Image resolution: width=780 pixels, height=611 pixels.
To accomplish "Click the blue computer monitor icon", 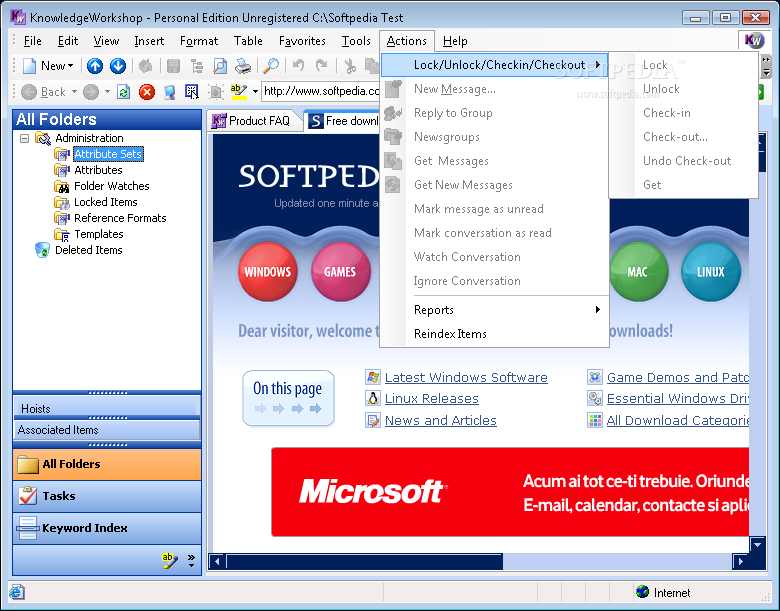I will 170,92.
